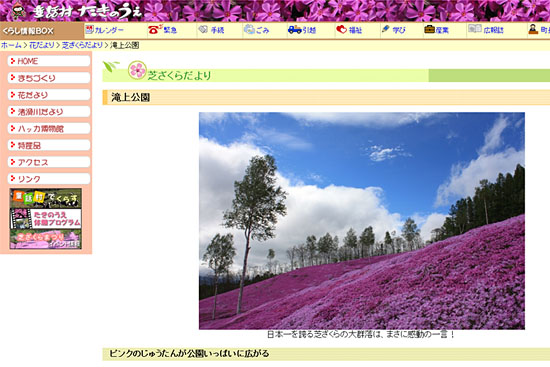The image size is (550, 367).
Task: Click 滝上公園 in the breadcrumb
Action: coord(124,45)
